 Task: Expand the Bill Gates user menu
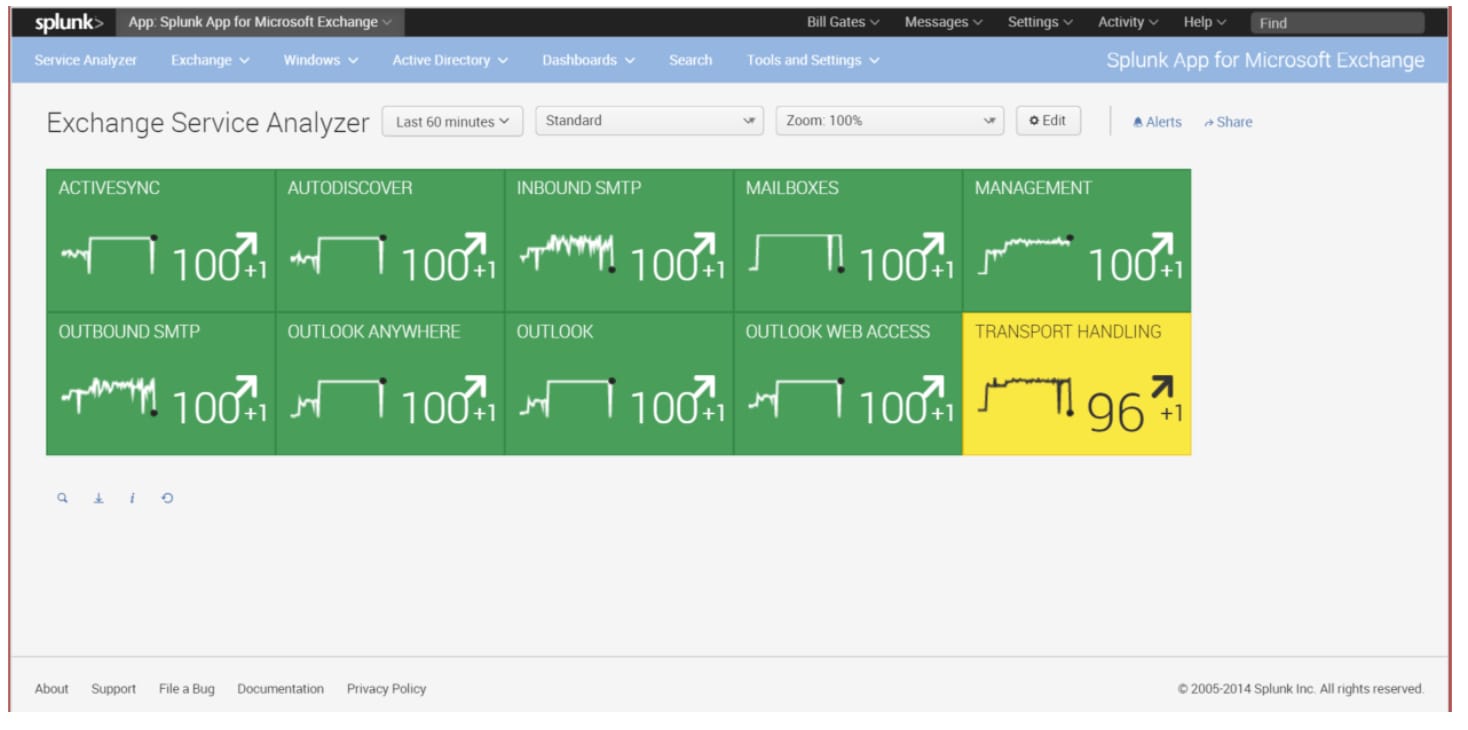coord(843,22)
